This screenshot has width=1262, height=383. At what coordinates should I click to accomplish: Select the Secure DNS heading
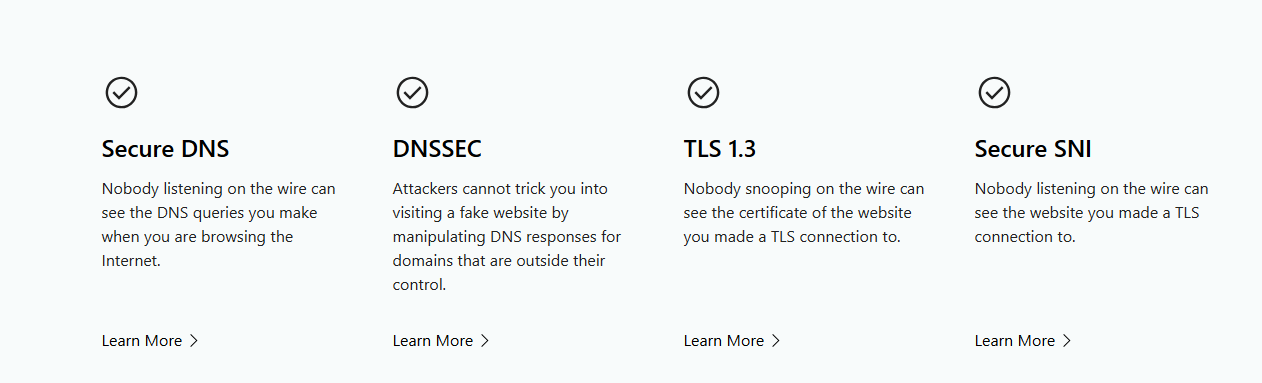click(165, 149)
